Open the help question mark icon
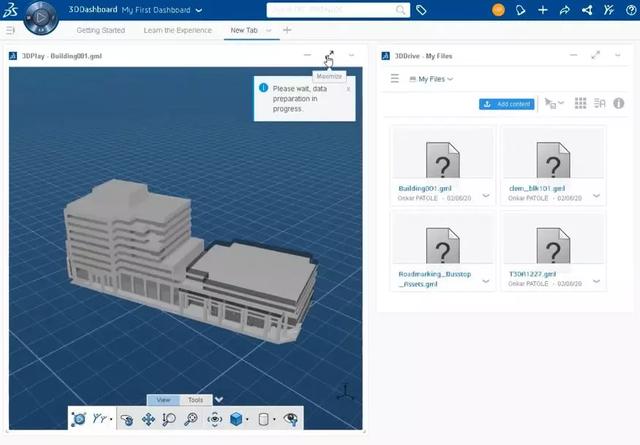640x445 pixels. (631, 10)
